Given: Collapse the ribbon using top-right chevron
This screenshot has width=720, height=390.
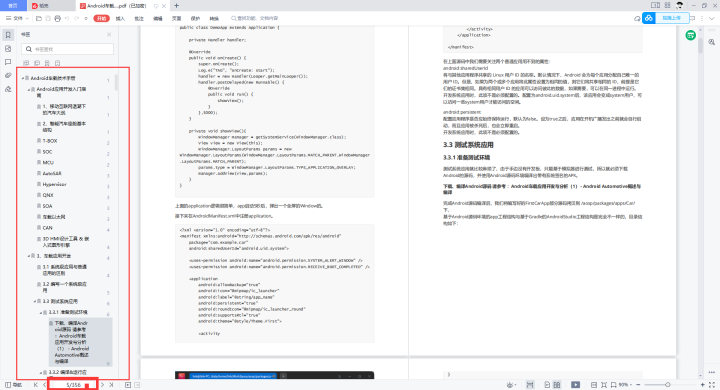Looking at the screenshot, I should (x=712, y=18).
